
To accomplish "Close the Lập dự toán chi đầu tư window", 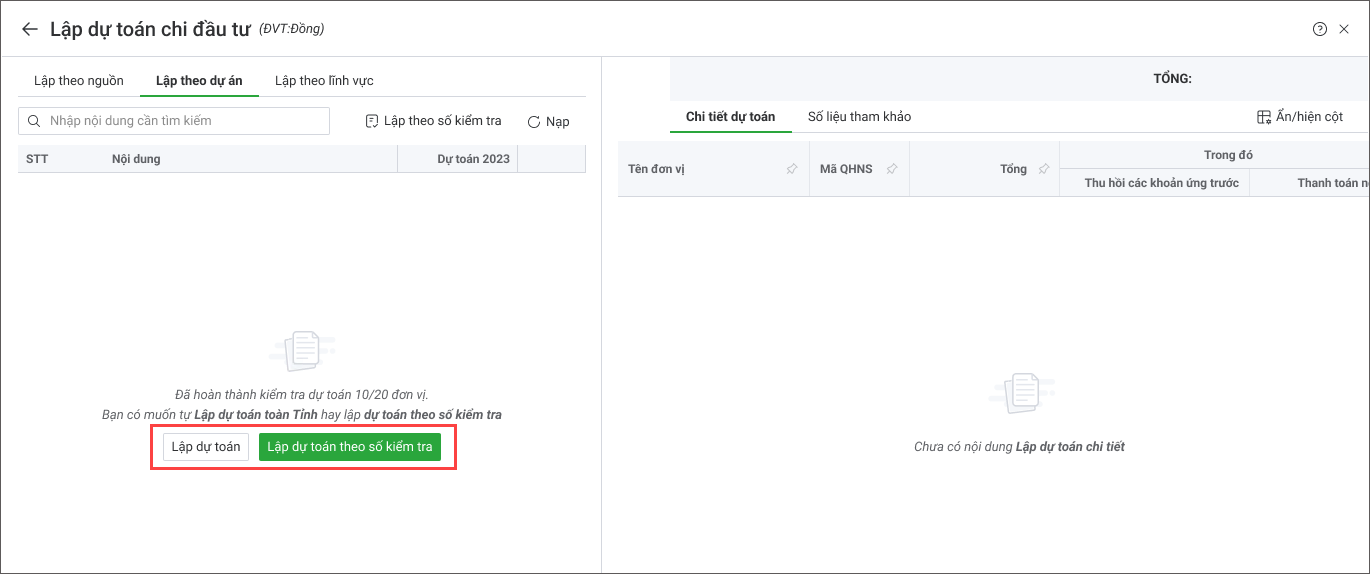I will (x=1344, y=29).
